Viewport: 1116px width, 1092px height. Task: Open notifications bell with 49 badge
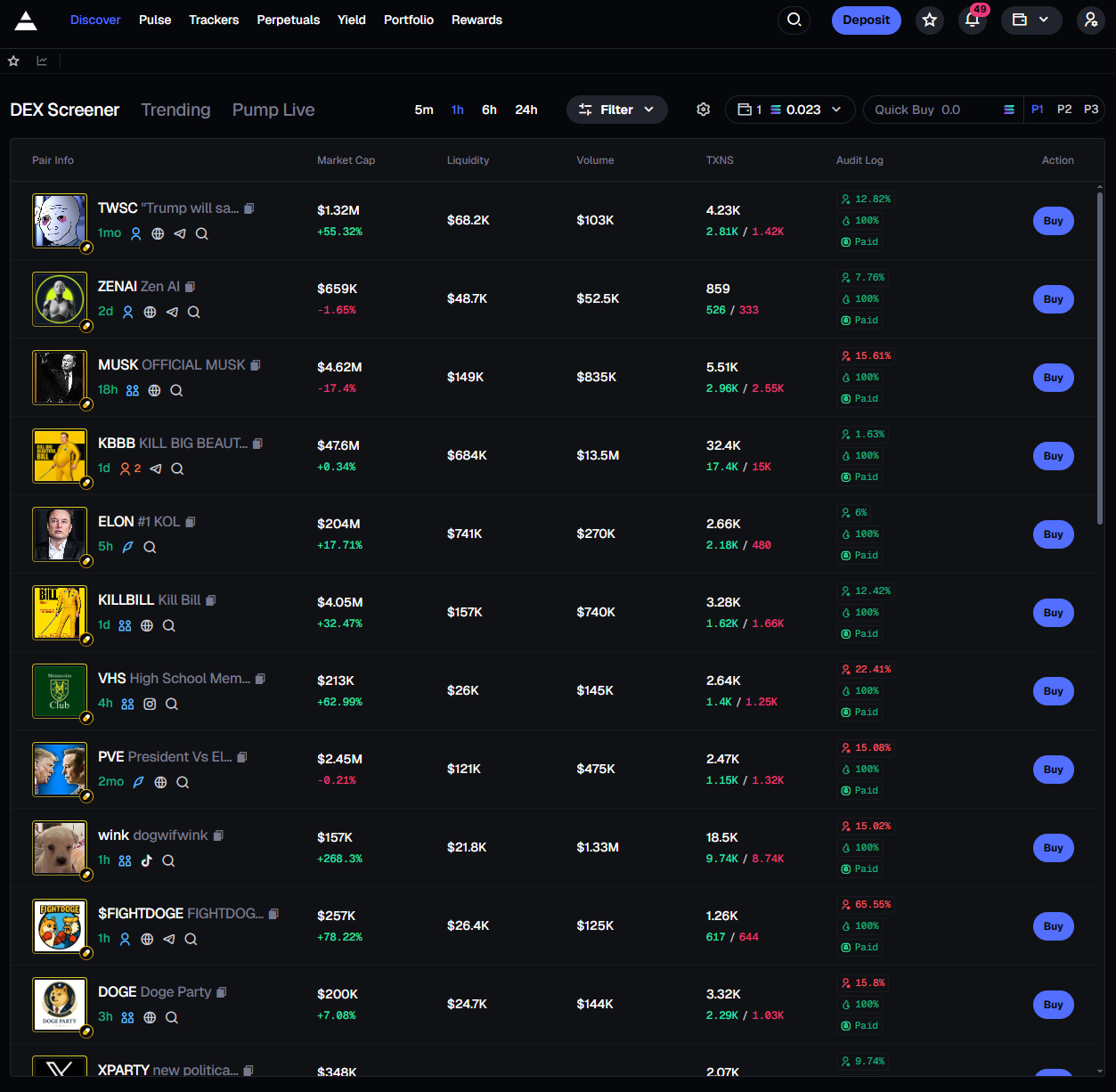[973, 20]
